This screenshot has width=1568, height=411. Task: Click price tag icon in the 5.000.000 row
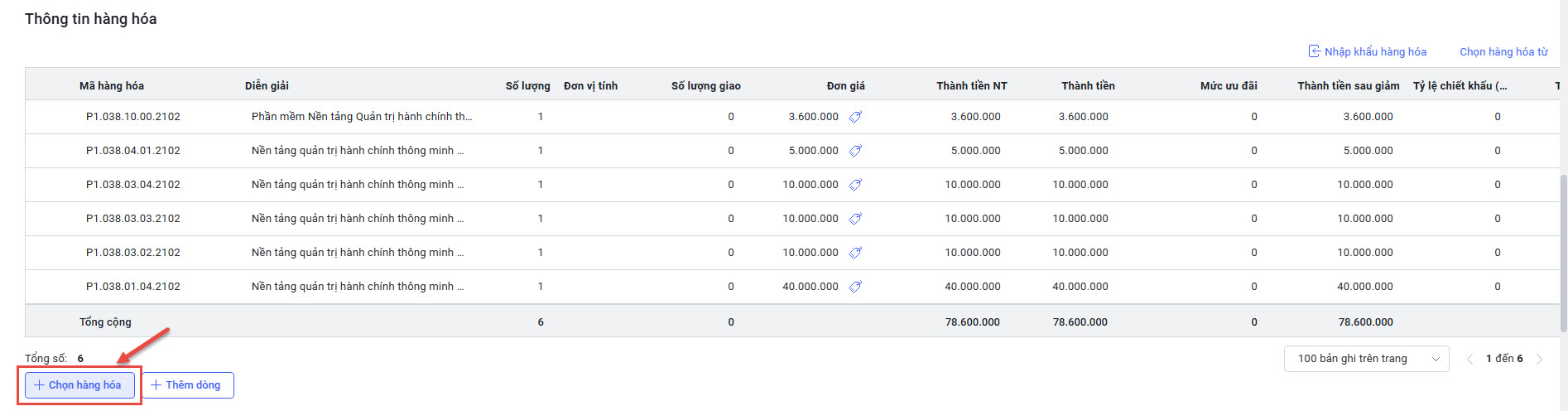[x=855, y=151]
